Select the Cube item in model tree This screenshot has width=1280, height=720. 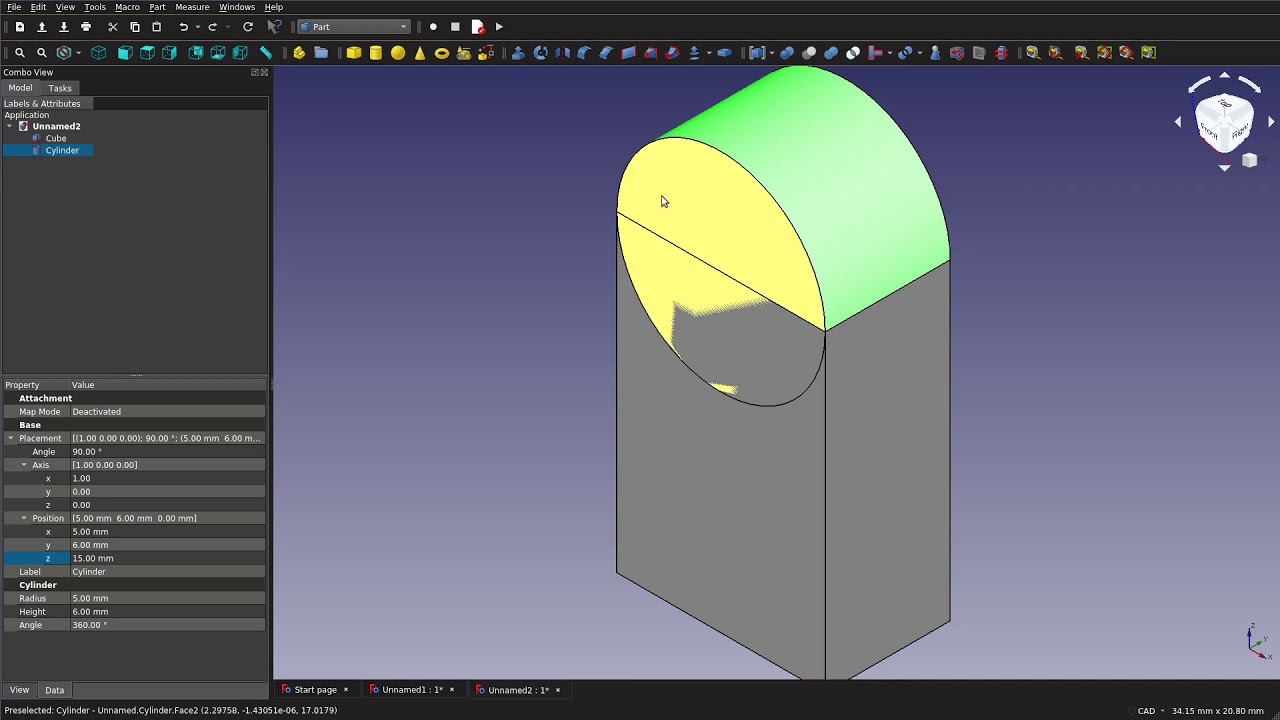56,138
